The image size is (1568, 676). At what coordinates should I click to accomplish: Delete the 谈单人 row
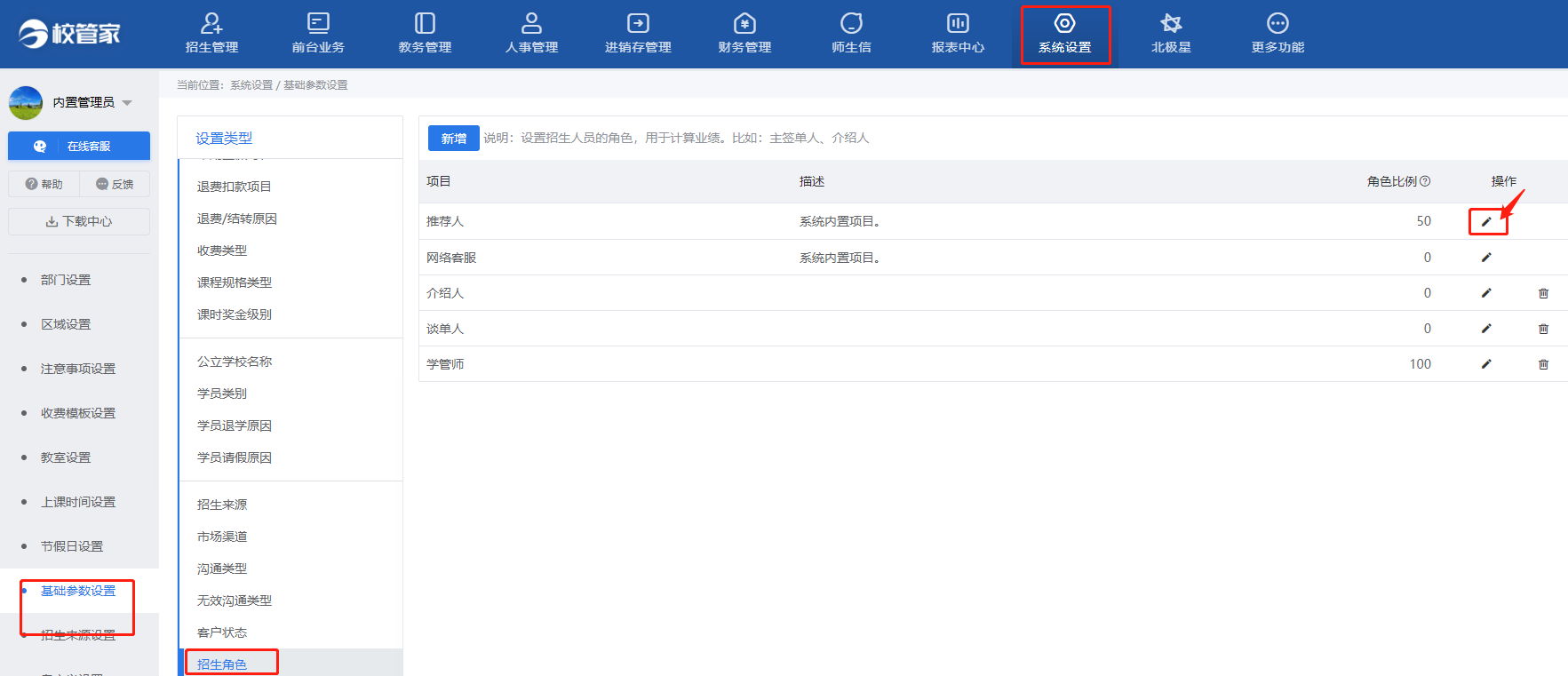point(1543,329)
